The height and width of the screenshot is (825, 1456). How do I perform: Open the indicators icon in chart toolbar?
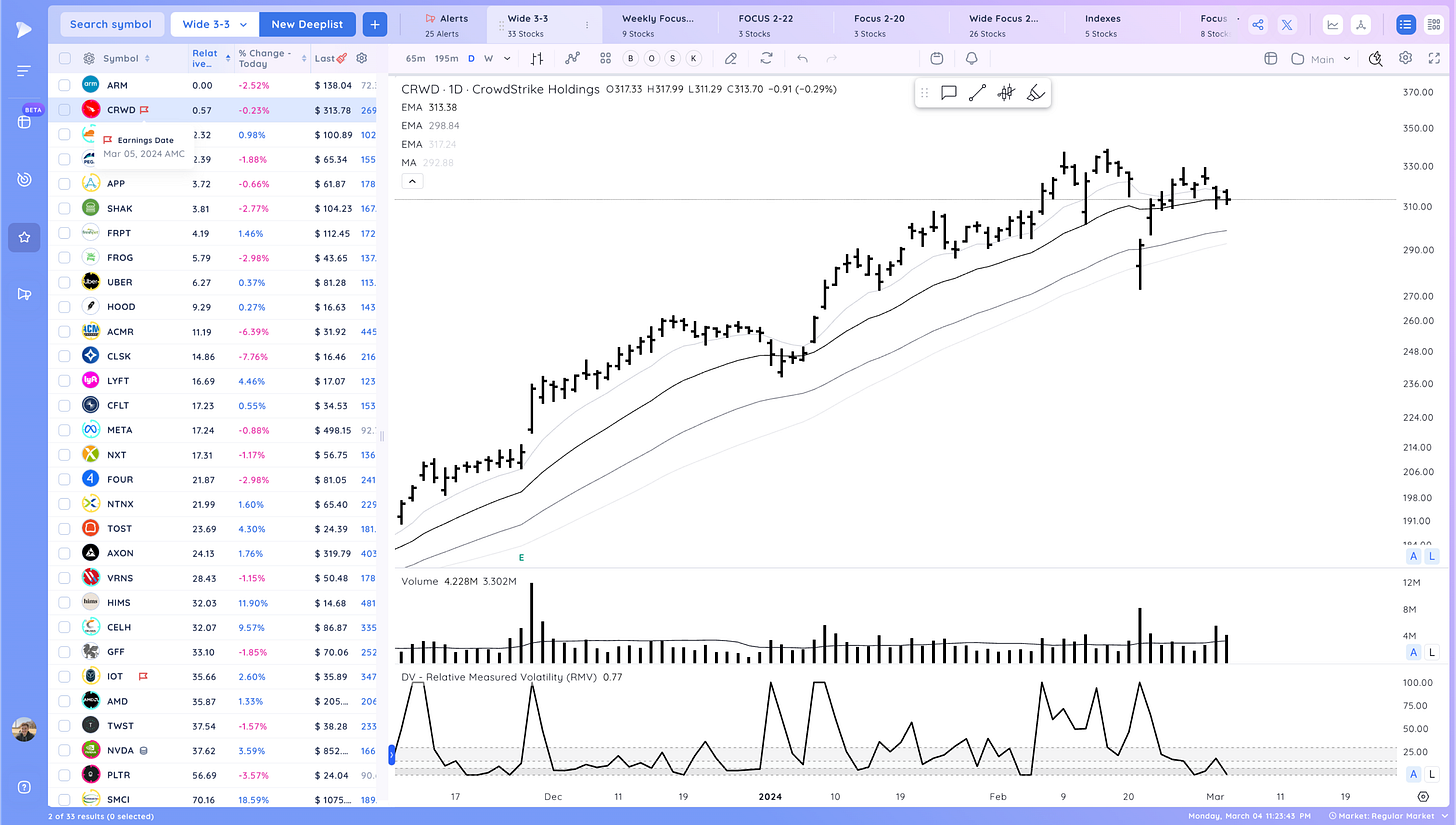(x=572, y=59)
